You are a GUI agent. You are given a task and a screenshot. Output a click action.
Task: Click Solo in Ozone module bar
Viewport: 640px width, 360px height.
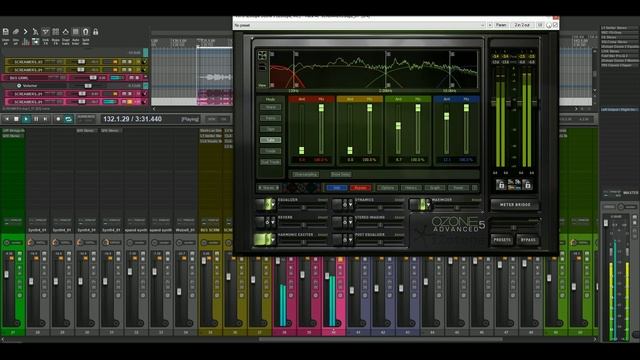[x=336, y=188]
